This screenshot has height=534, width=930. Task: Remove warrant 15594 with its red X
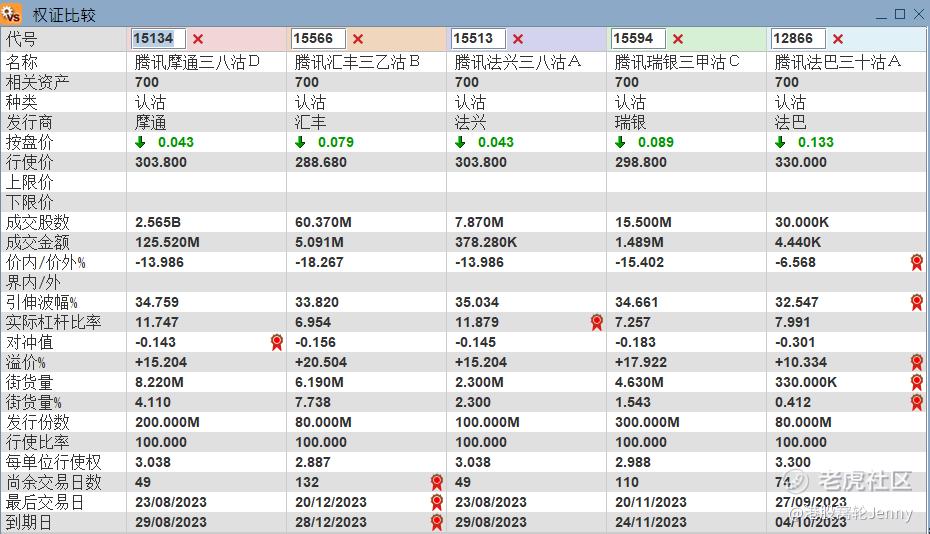678,39
